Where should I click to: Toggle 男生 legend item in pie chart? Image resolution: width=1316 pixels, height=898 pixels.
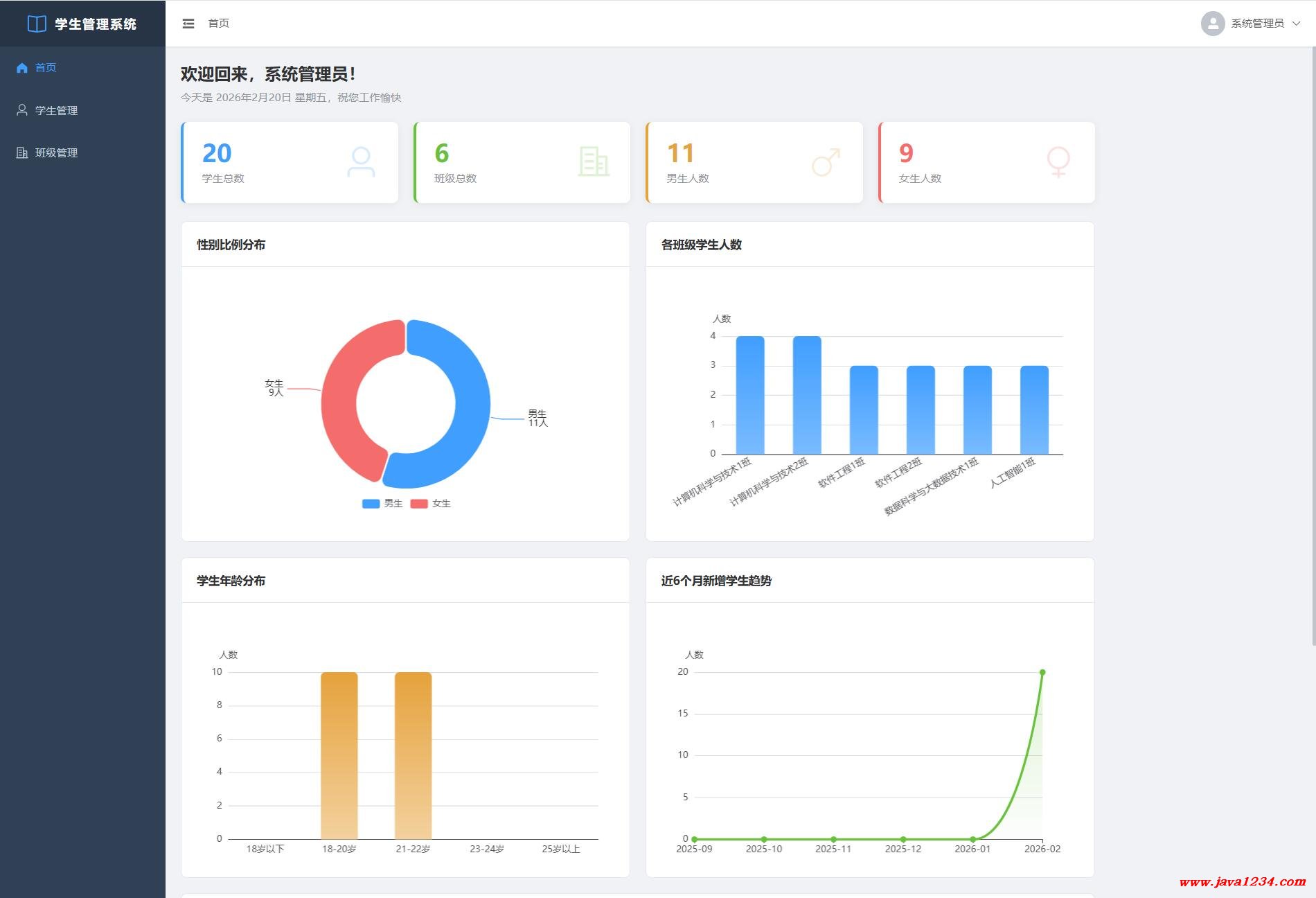pyautogui.click(x=382, y=504)
